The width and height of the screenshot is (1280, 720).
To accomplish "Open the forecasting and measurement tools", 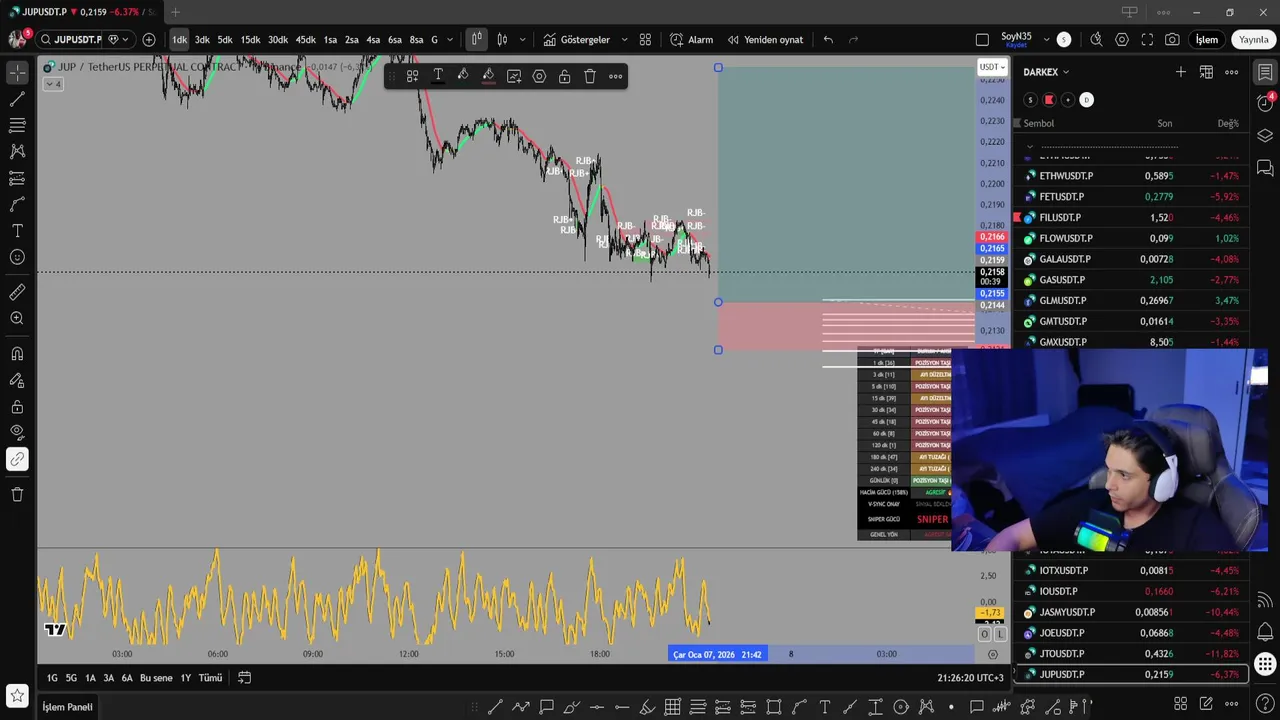I will tap(17, 178).
